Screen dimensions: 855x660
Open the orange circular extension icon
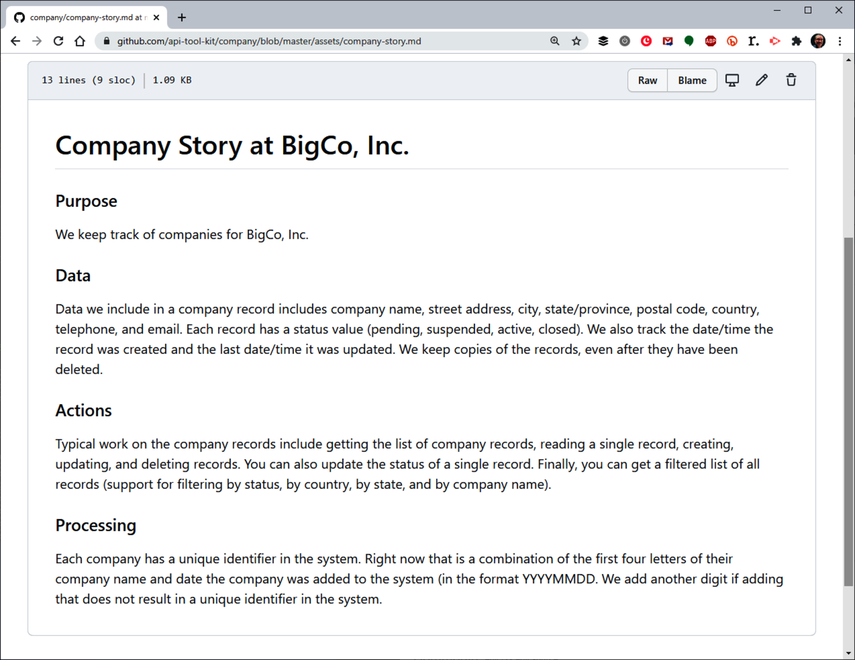(732, 41)
